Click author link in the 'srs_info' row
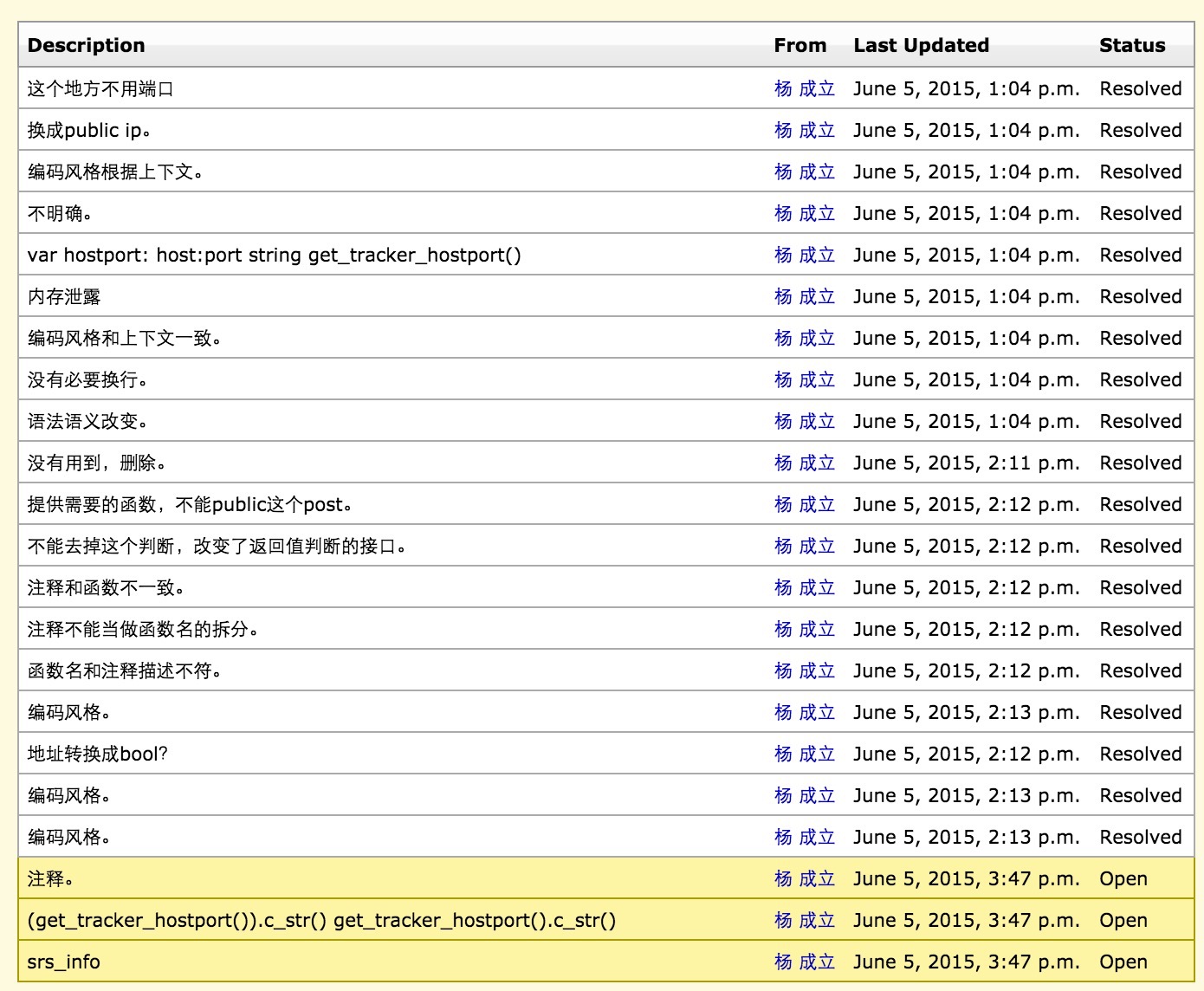 click(x=804, y=962)
